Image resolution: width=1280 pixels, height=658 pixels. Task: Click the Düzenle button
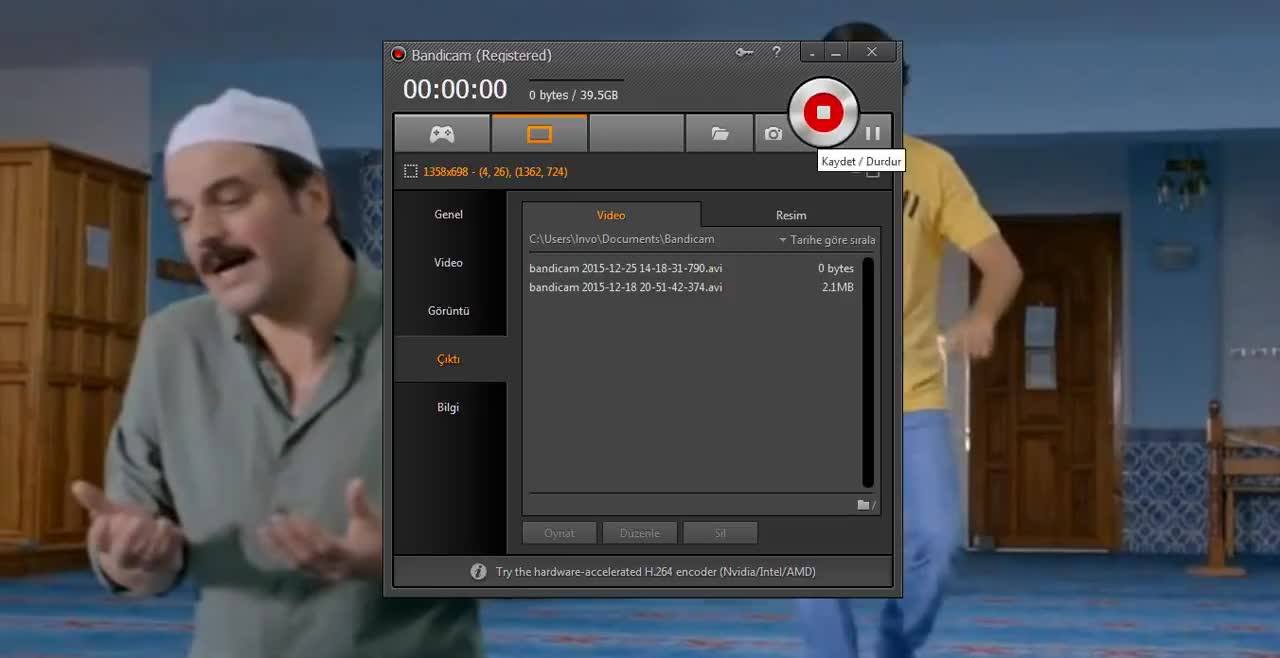(640, 533)
